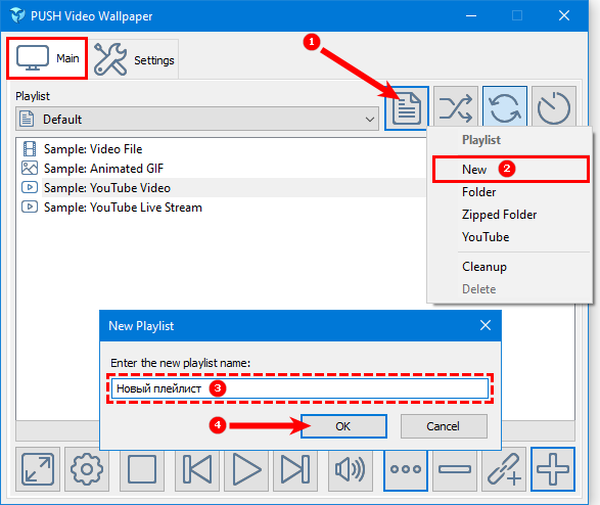Minimize the PUSH Video Wallpaper window
The width and height of the screenshot is (600, 505).
[471, 16]
